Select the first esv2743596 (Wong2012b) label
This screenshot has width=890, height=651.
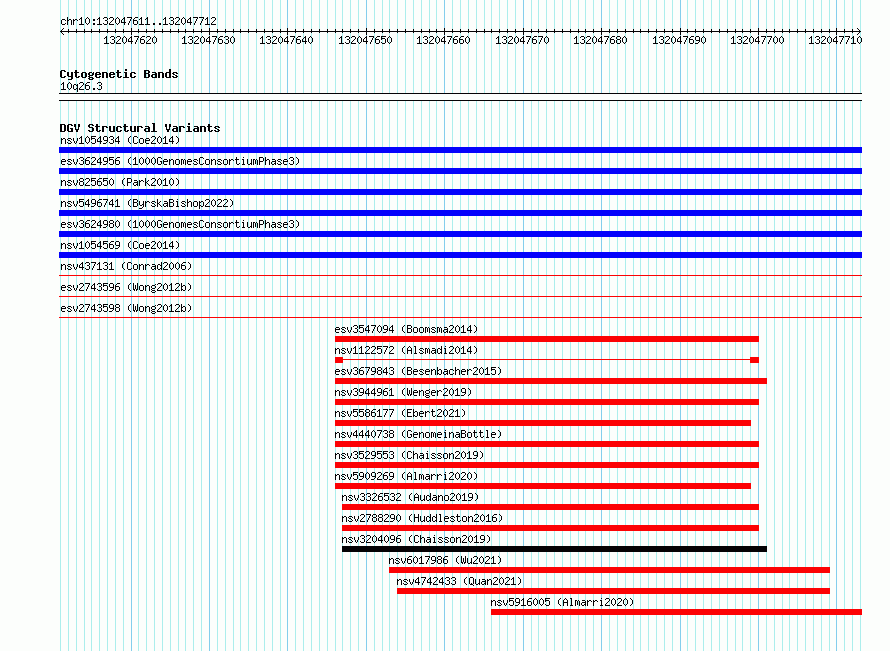click(126, 287)
